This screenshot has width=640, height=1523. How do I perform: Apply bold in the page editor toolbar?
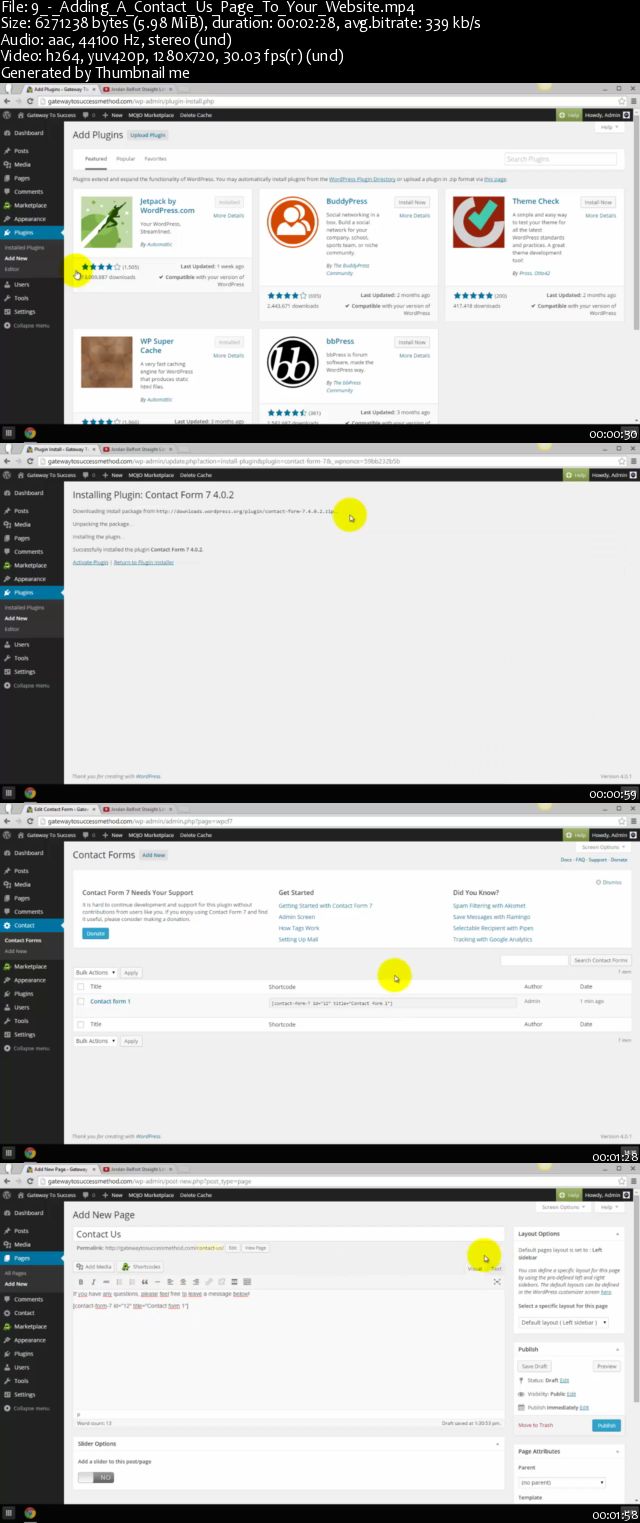pyautogui.click(x=81, y=1281)
